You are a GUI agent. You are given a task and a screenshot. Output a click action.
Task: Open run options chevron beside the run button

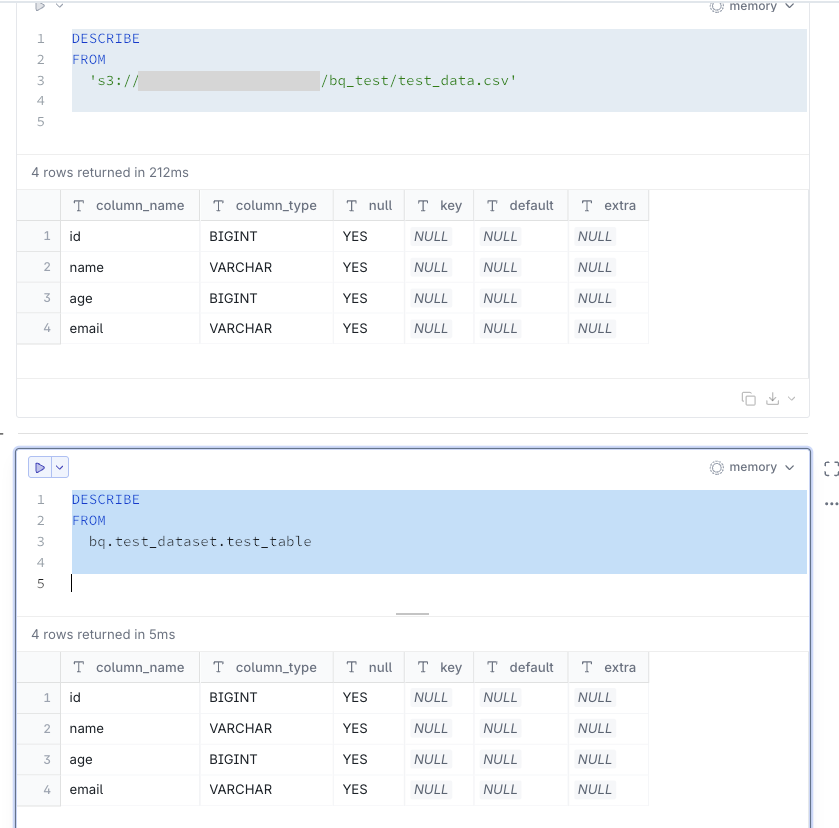click(60, 467)
